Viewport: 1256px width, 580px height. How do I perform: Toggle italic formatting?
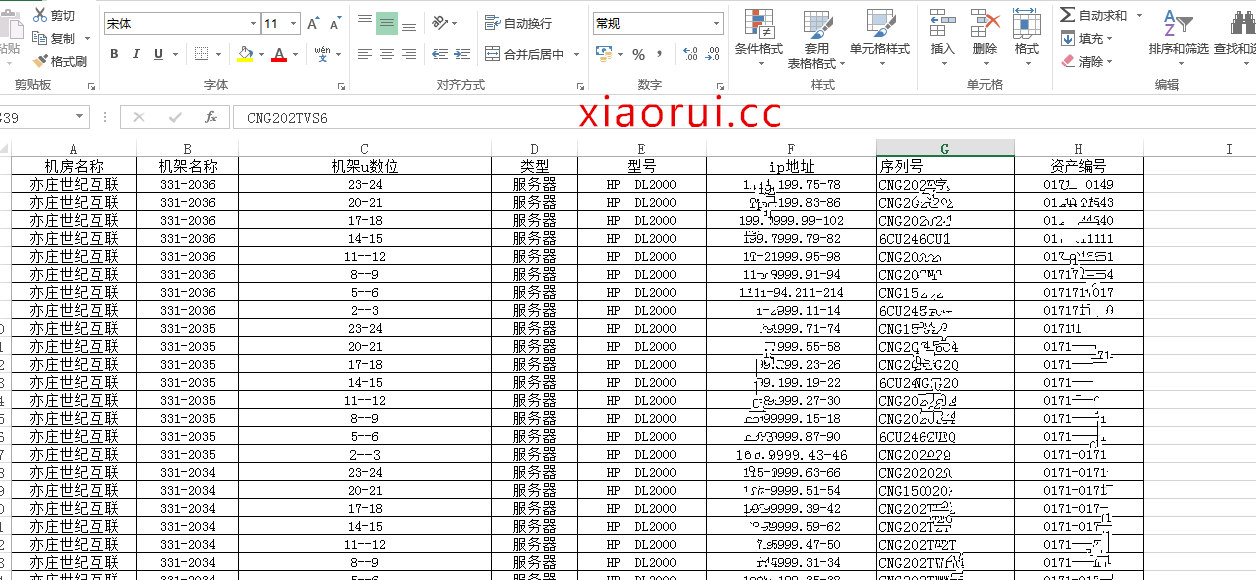[x=136, y=54]
